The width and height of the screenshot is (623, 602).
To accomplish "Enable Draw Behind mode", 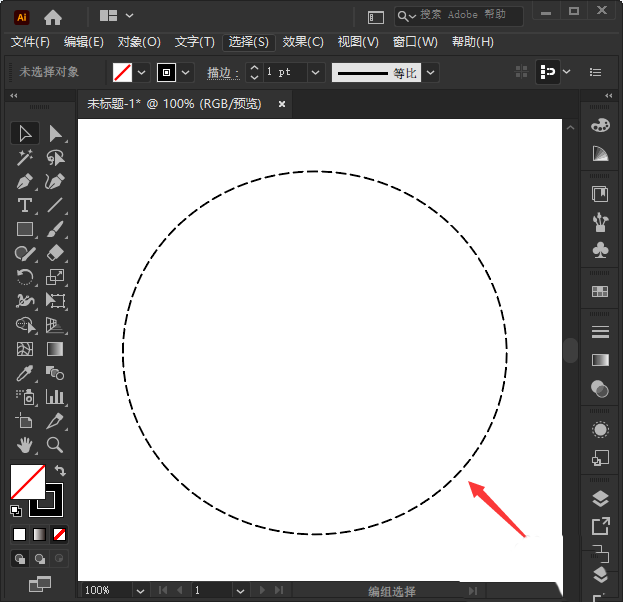I will 40,558.
